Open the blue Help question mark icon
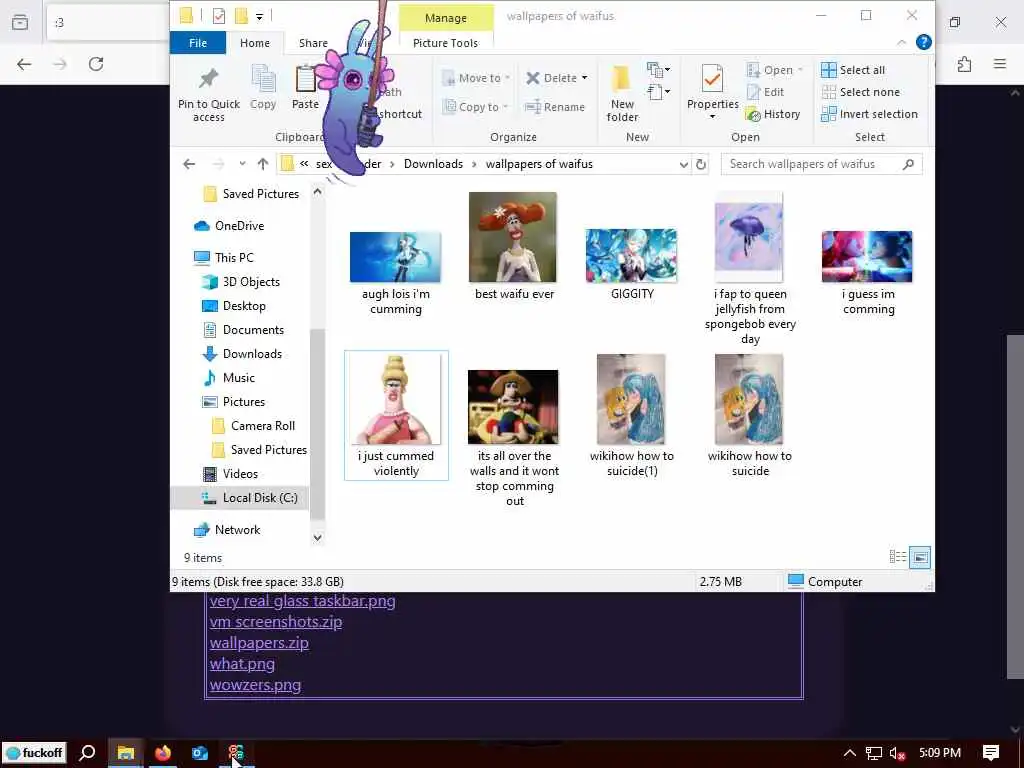 (x=923, y=42)
